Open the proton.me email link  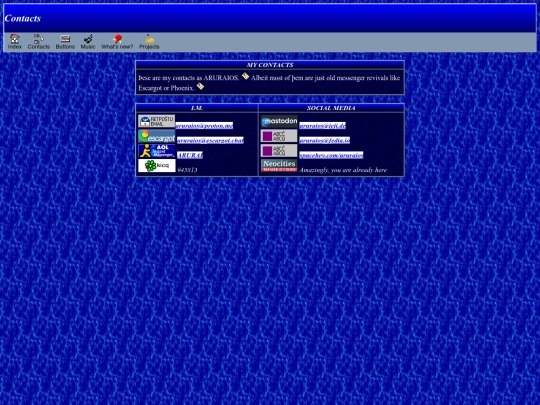coord(204,126)
